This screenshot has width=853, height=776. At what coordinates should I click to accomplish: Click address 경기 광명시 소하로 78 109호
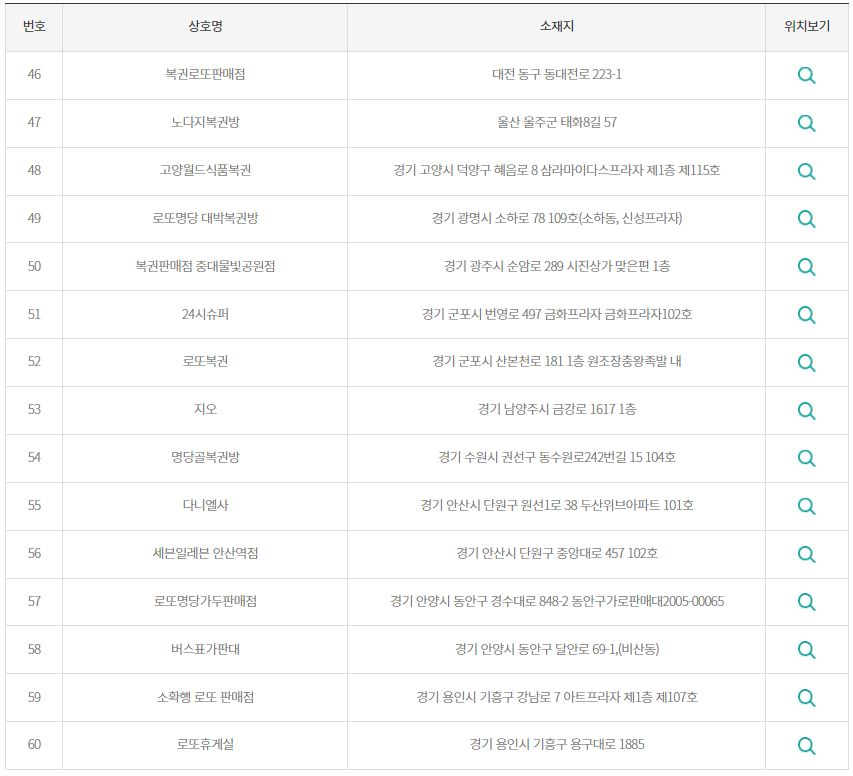pyautogui.click(x=557, y=218)
